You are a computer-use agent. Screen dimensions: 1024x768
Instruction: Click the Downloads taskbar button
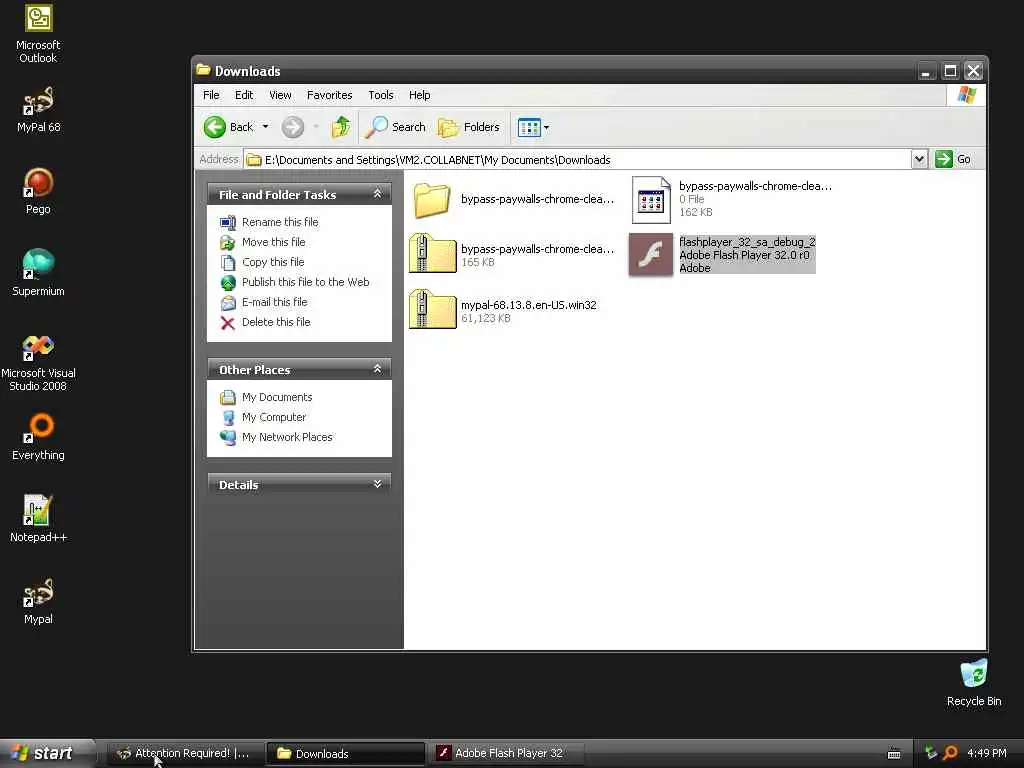pos(345,754)
